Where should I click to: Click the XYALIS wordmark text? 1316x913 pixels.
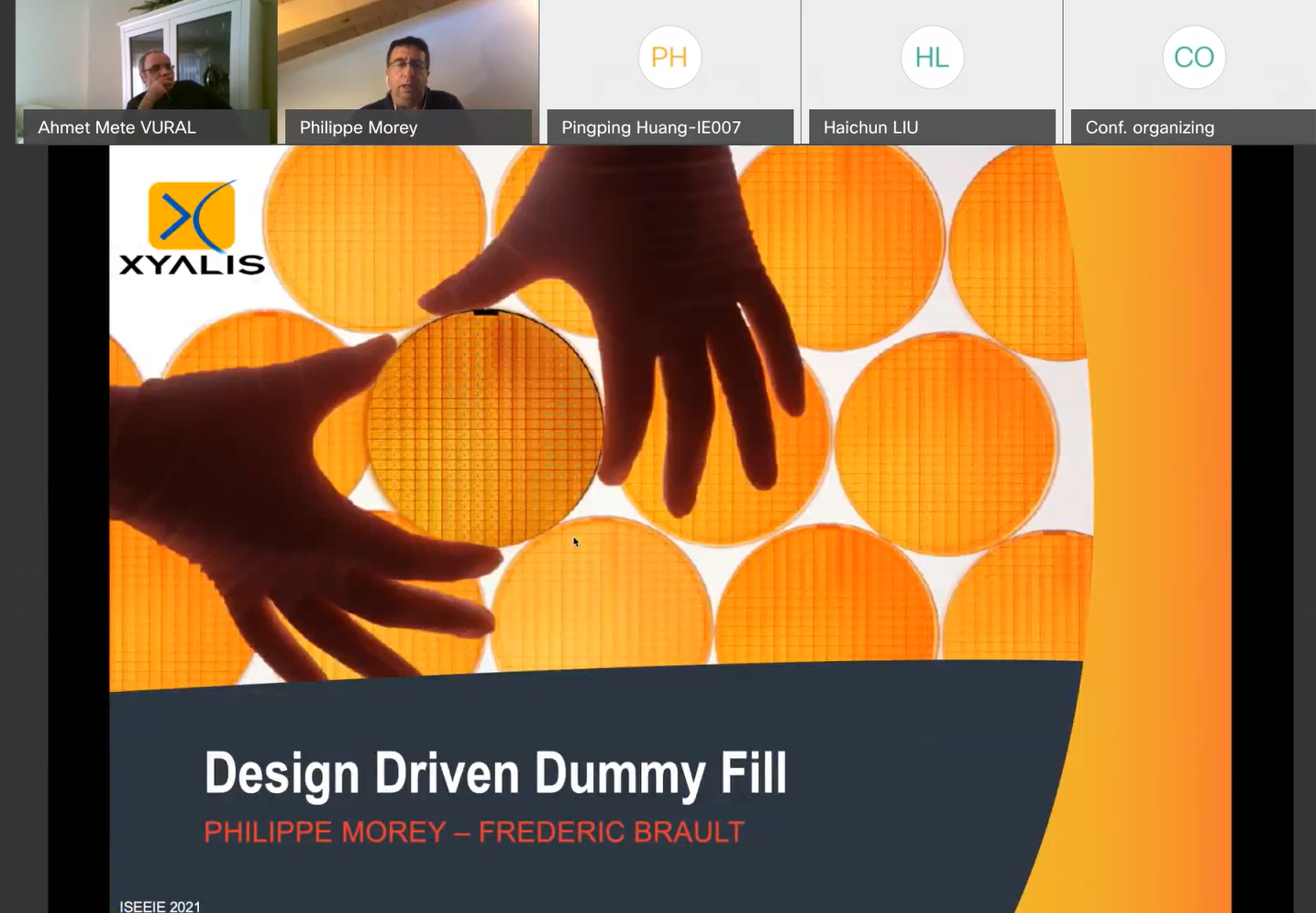click(192, 265)
